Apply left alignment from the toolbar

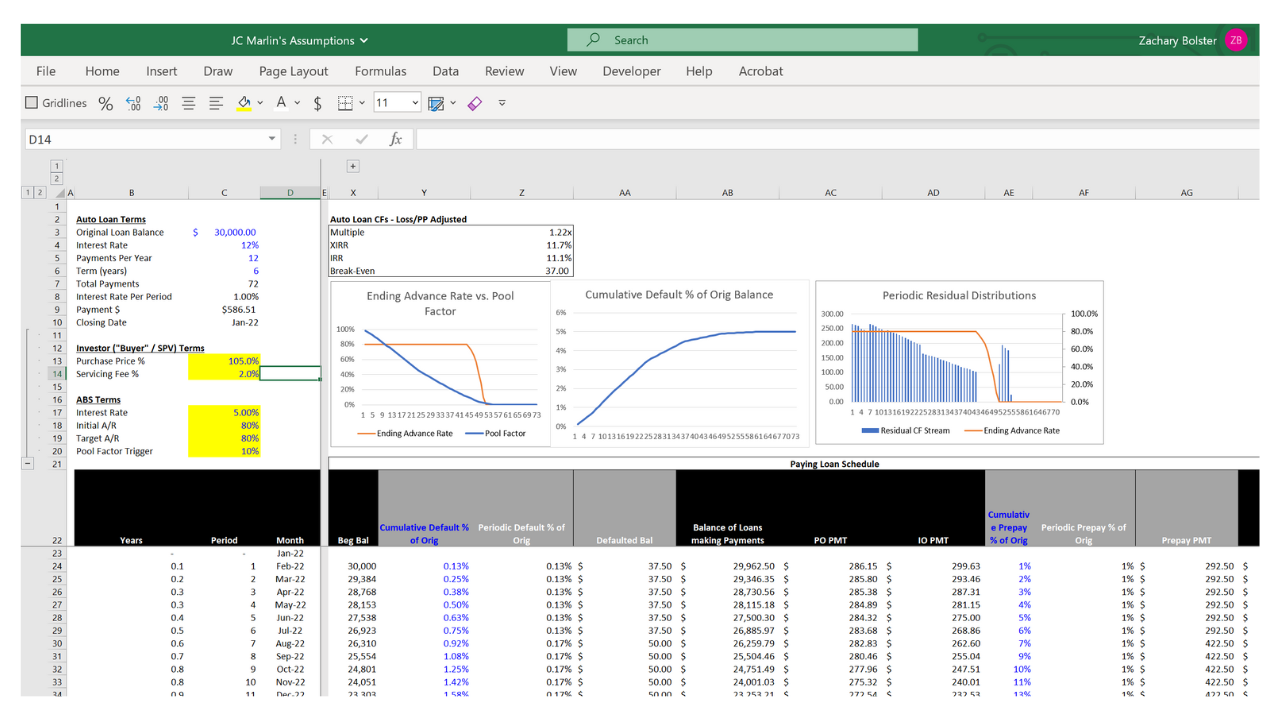click(x=215, y=103)
